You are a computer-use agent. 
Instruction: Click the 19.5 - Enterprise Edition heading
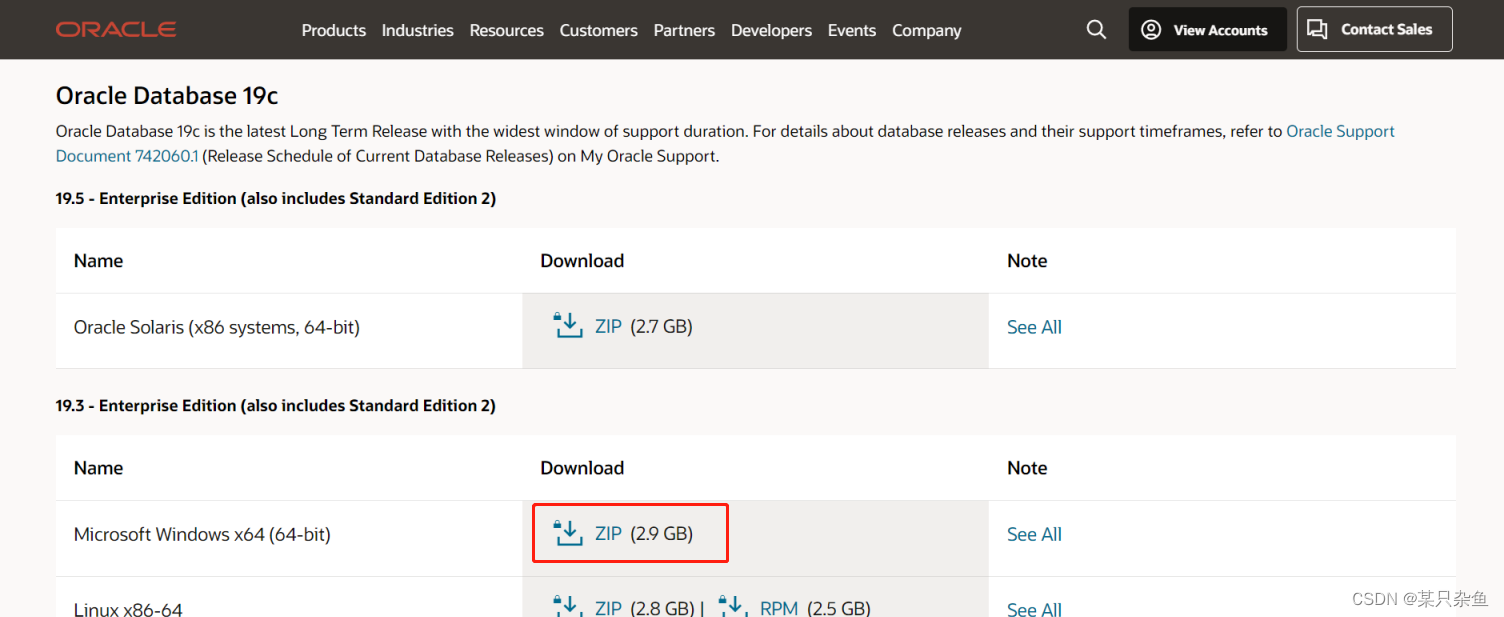(x=276, y=198)
